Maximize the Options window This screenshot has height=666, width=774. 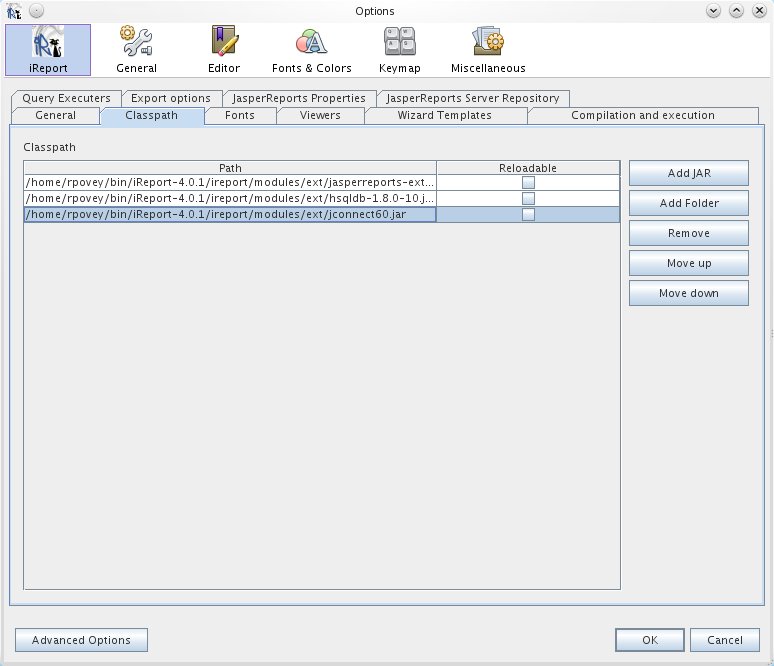coord(736,11)
